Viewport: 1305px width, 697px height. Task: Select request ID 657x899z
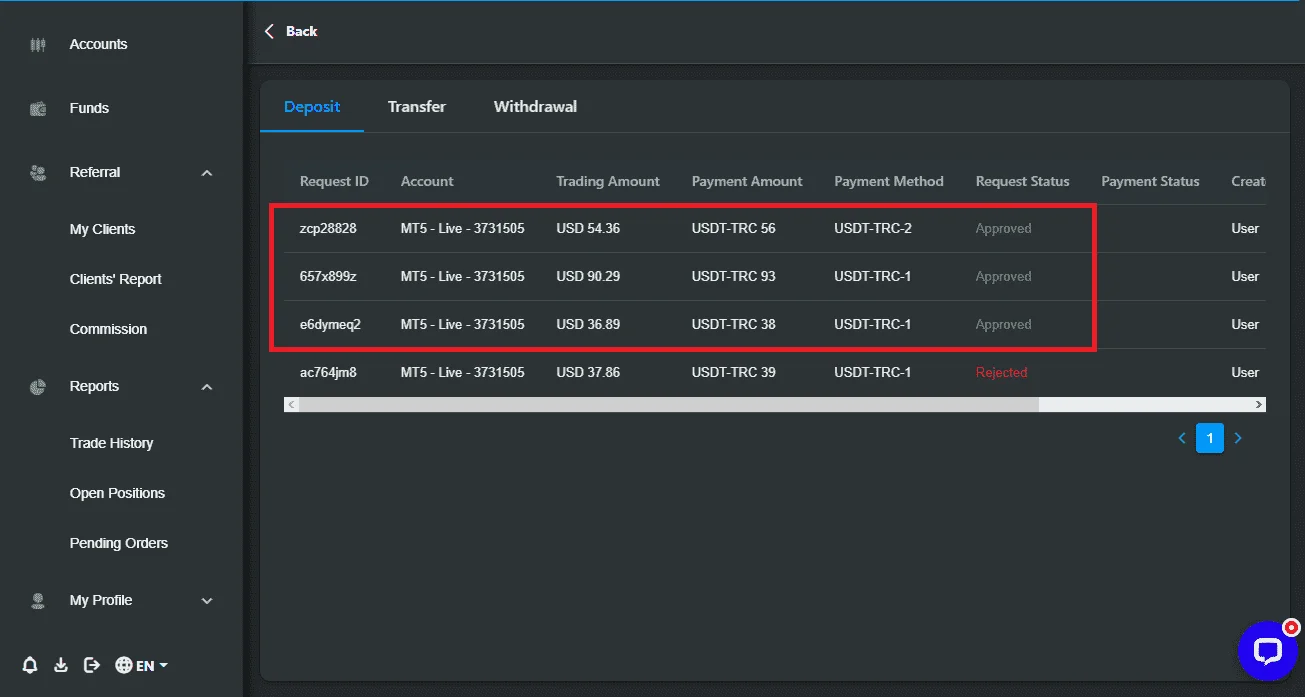328,277
